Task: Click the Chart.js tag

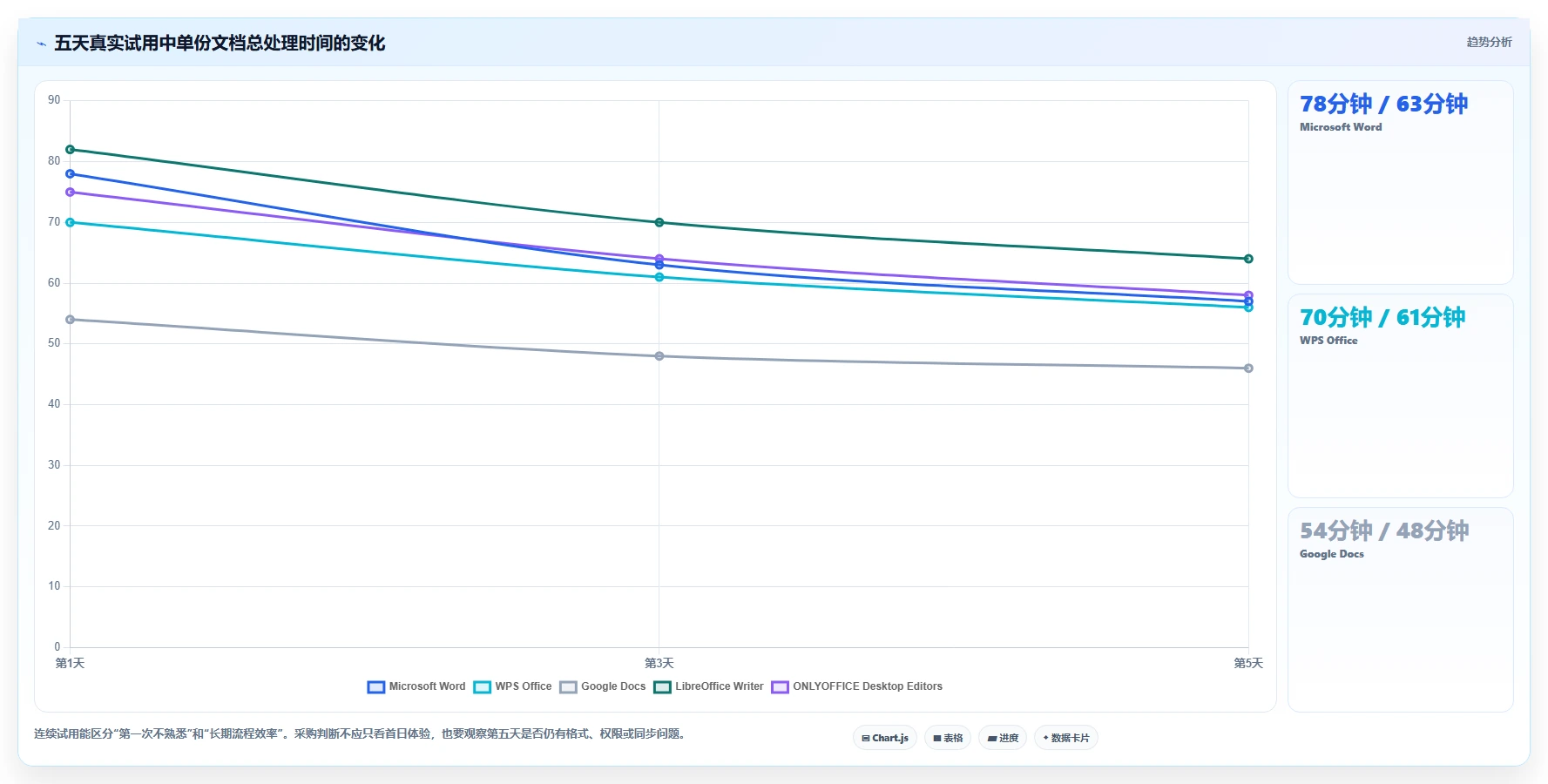Action: pos(885,738)
